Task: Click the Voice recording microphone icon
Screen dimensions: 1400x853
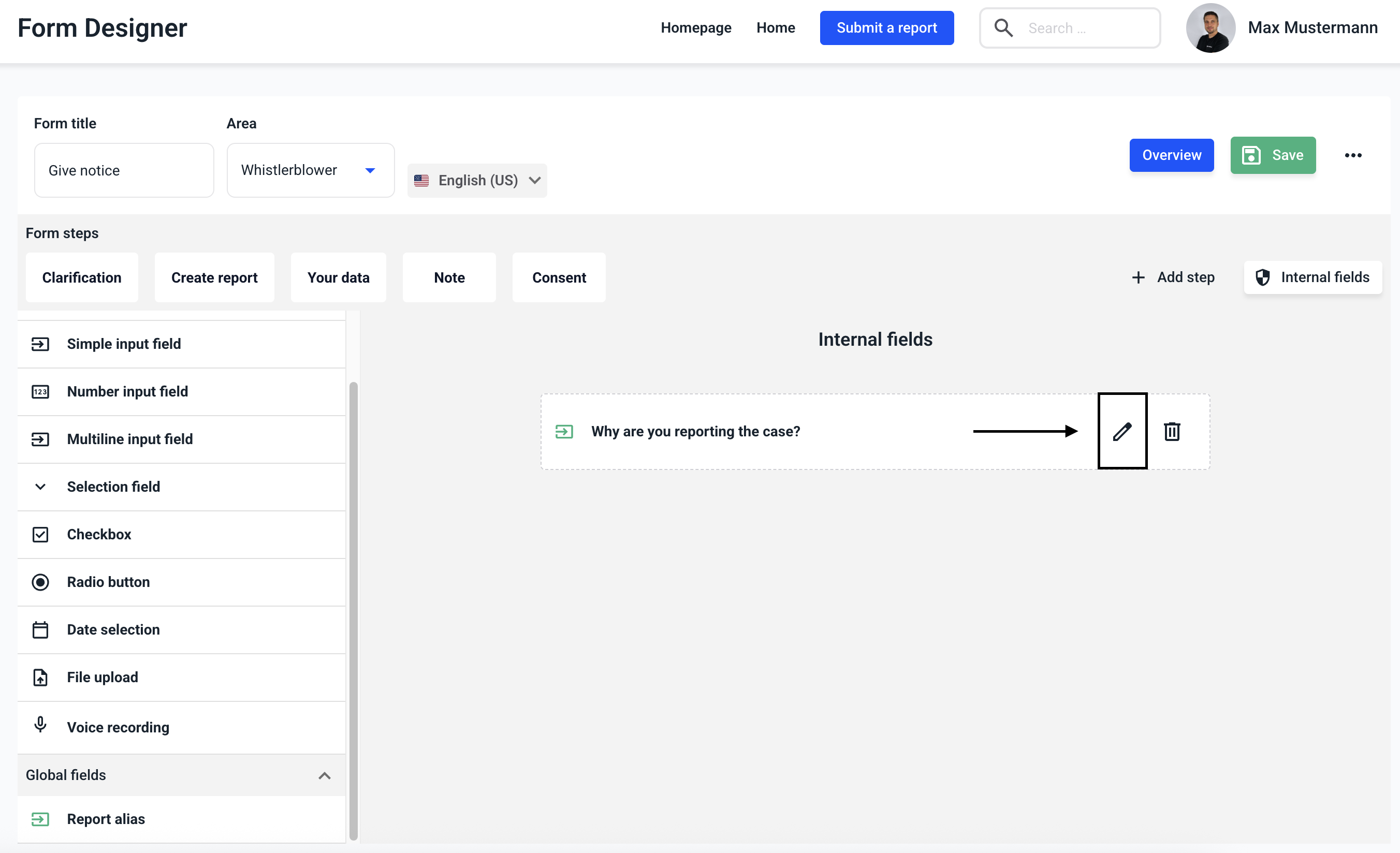Action: pyautogui.click(x=40, y=724)
